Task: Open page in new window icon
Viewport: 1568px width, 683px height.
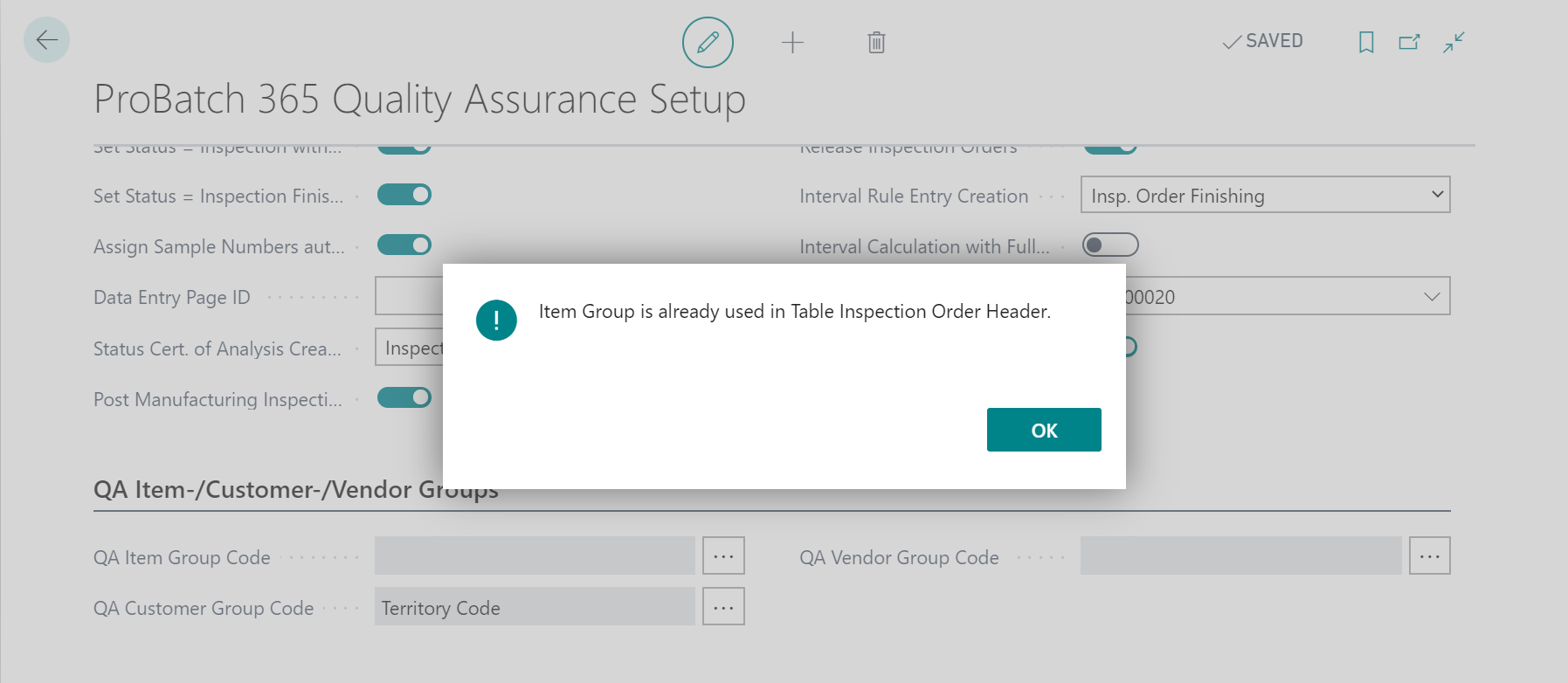Action: click(1409, 42)
